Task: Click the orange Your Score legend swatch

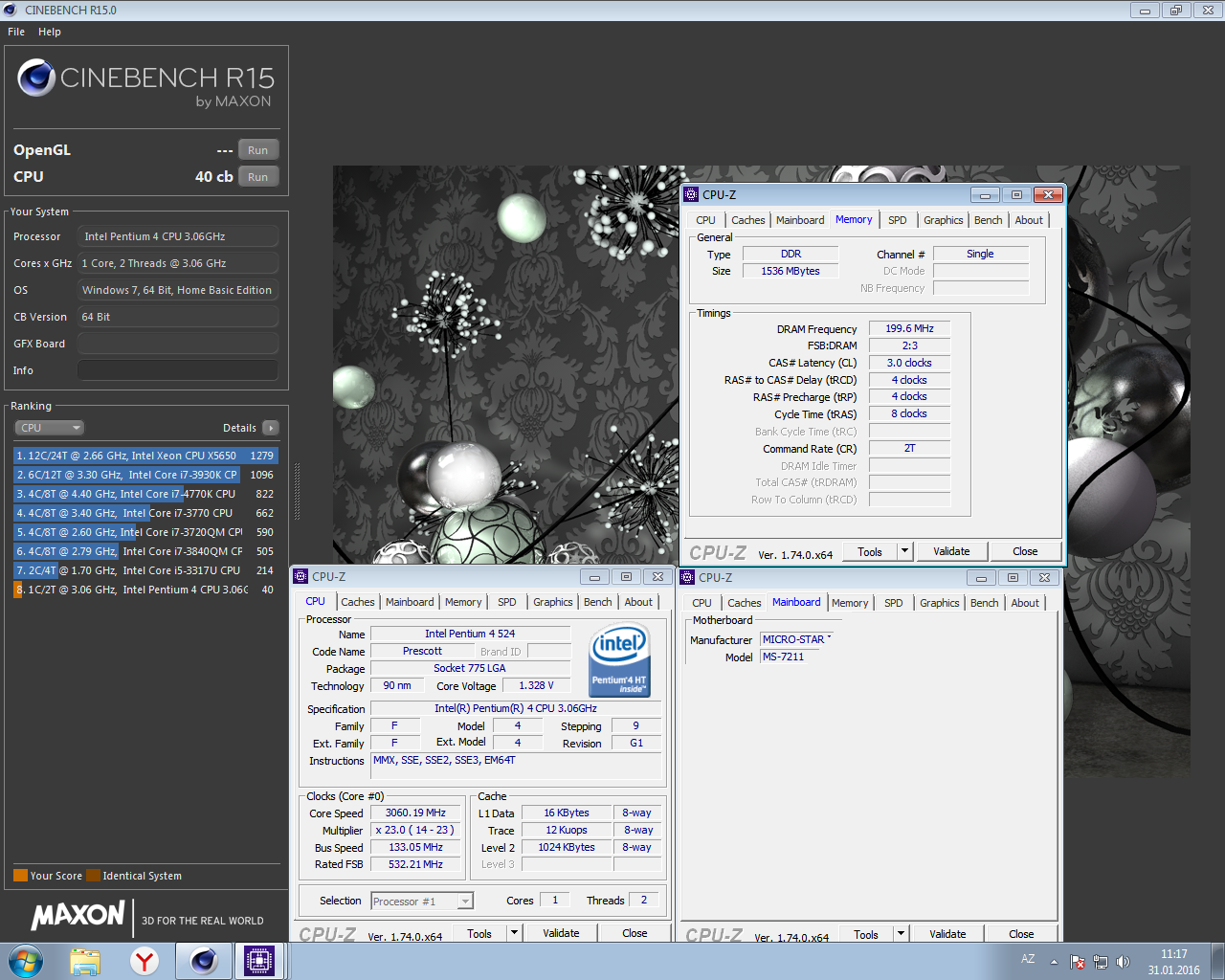Action: tap(20, 876)
